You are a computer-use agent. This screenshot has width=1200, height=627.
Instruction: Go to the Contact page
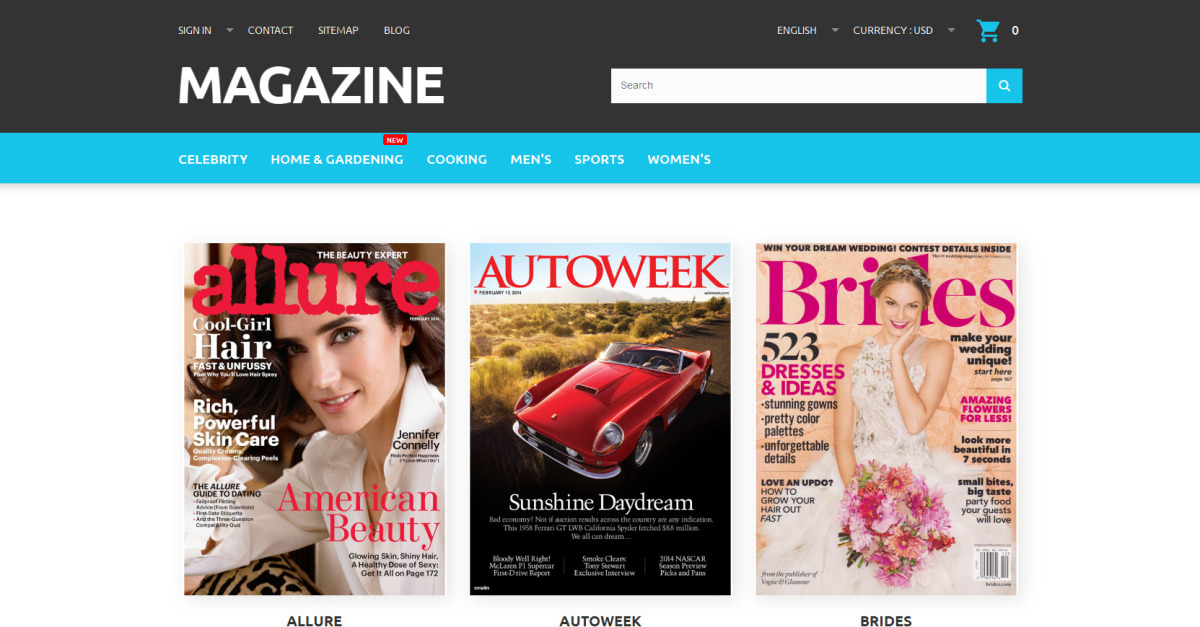270,30
